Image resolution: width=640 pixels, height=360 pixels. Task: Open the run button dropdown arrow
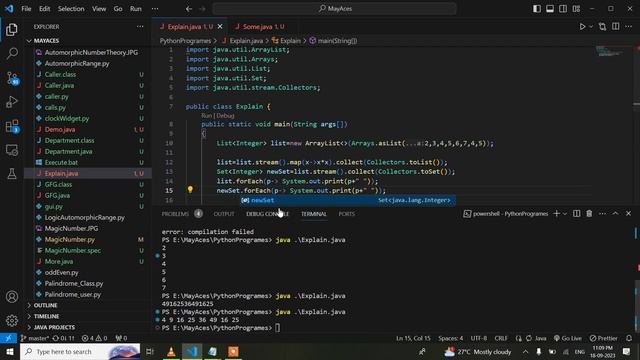[591, 27]
